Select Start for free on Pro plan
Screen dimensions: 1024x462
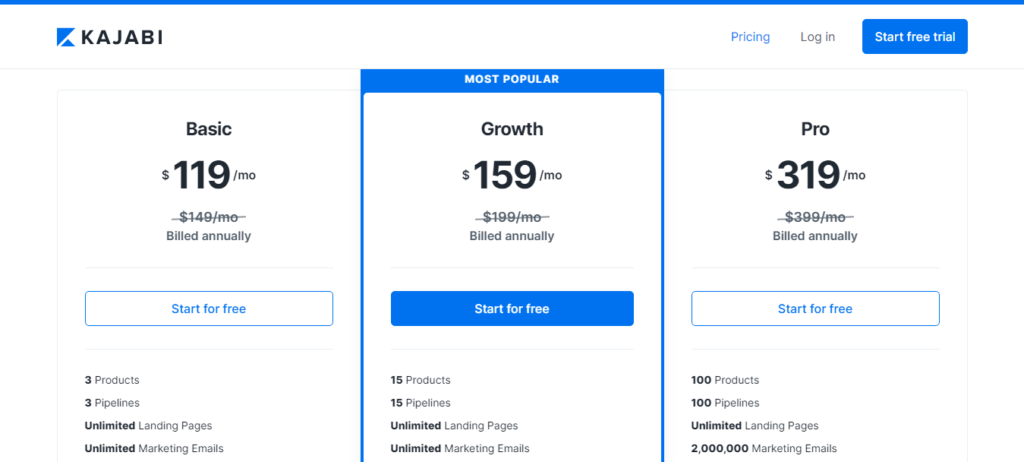815,309
